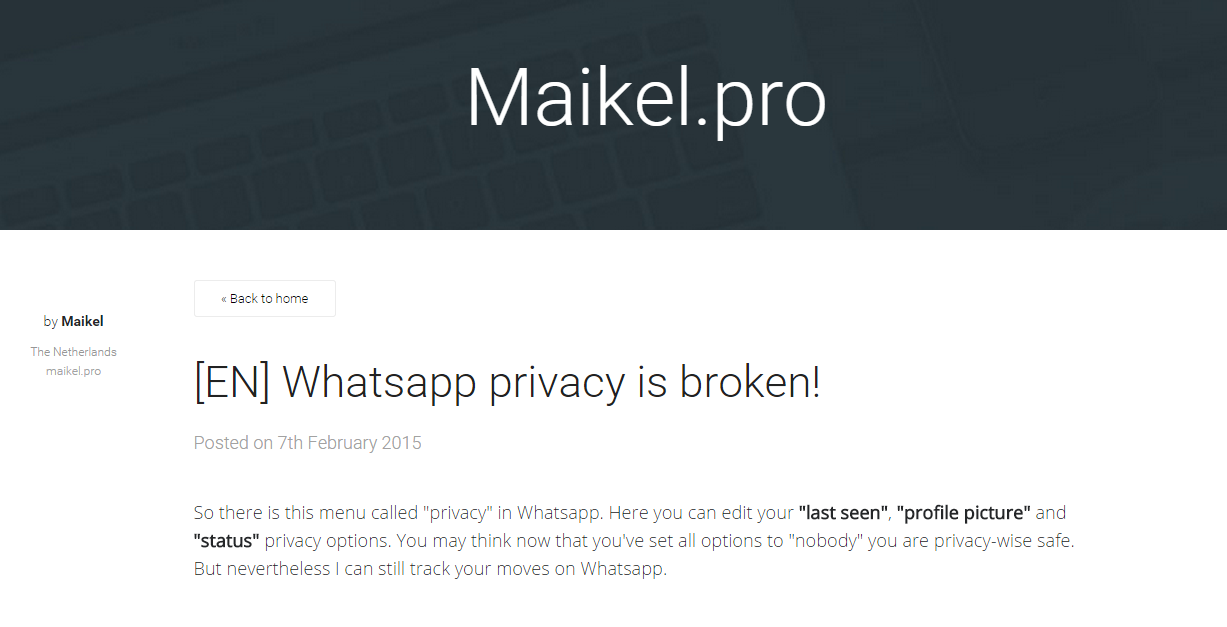This screenshot has width=1227, height=627.
Task: Click the year 2015 in the post date
Action: click(x=401, y=442)
